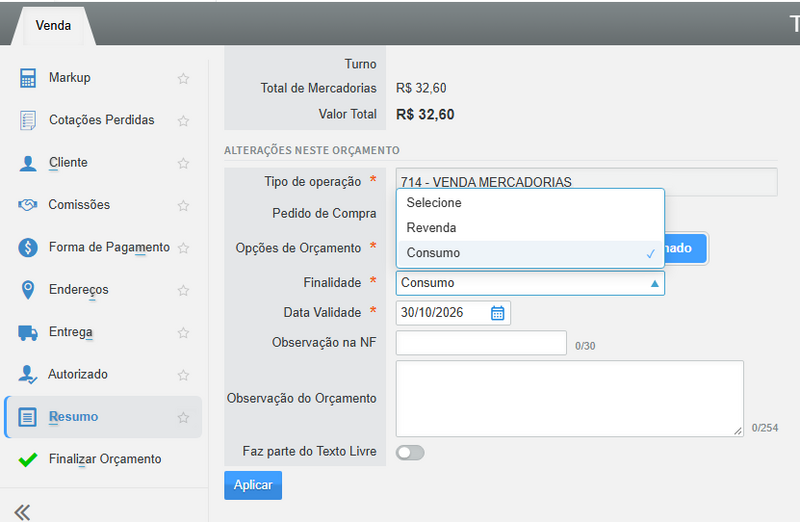Screen dimensions: 800x522
Task: Choose Selecione in the Finalidade list
Action: pos(530,203)
